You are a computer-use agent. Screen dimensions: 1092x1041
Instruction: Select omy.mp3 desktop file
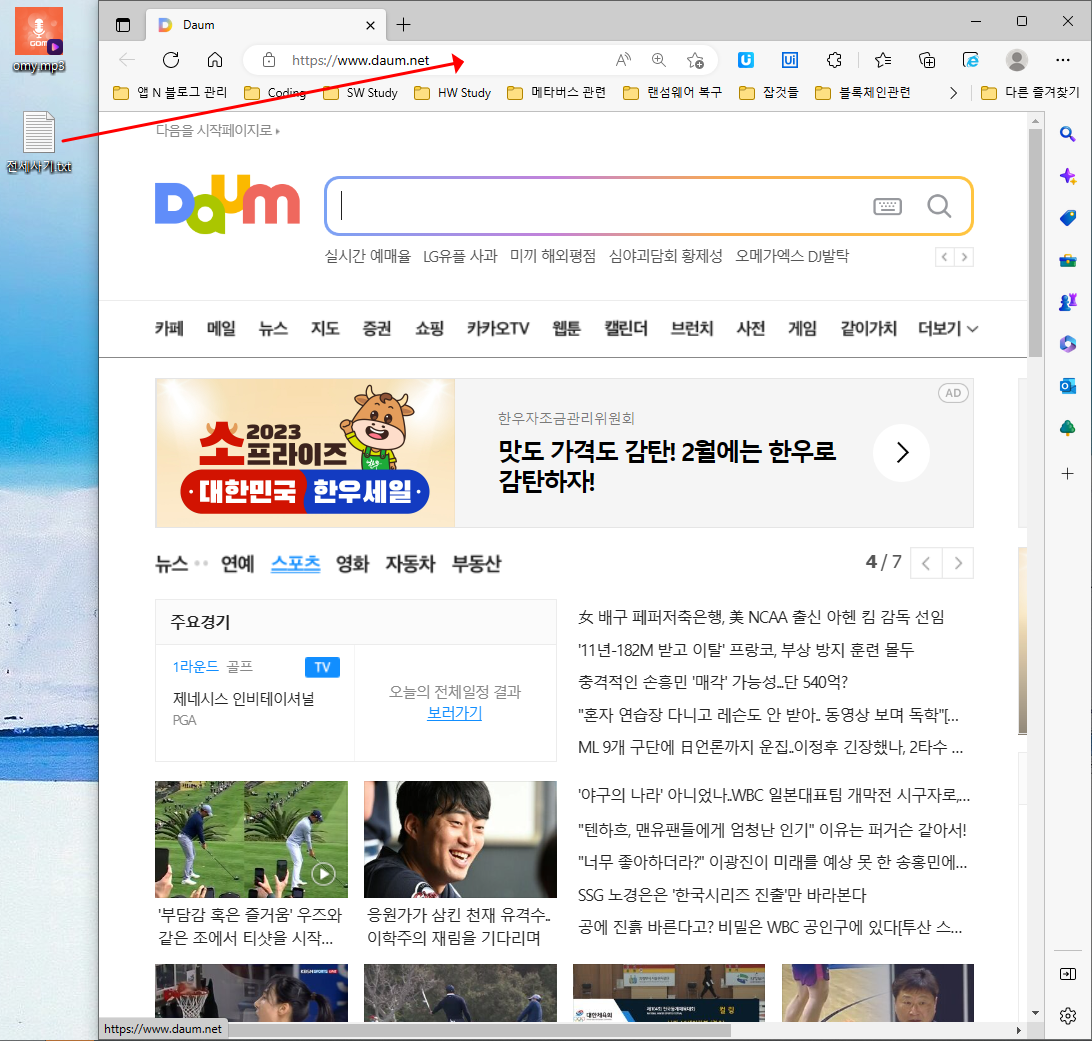(x=39, y=40)
